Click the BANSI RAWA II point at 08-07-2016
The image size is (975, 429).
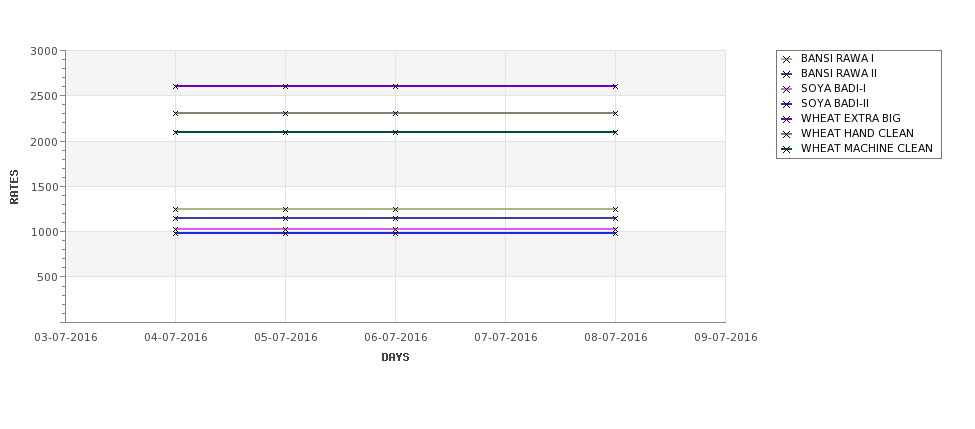click(x=615, y=218)
